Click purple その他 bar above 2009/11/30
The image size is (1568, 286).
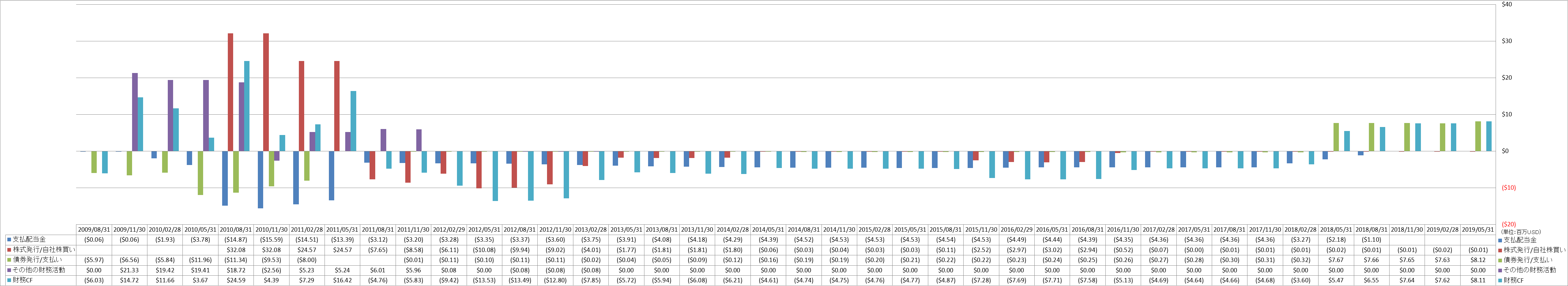(x=135, y=113)
